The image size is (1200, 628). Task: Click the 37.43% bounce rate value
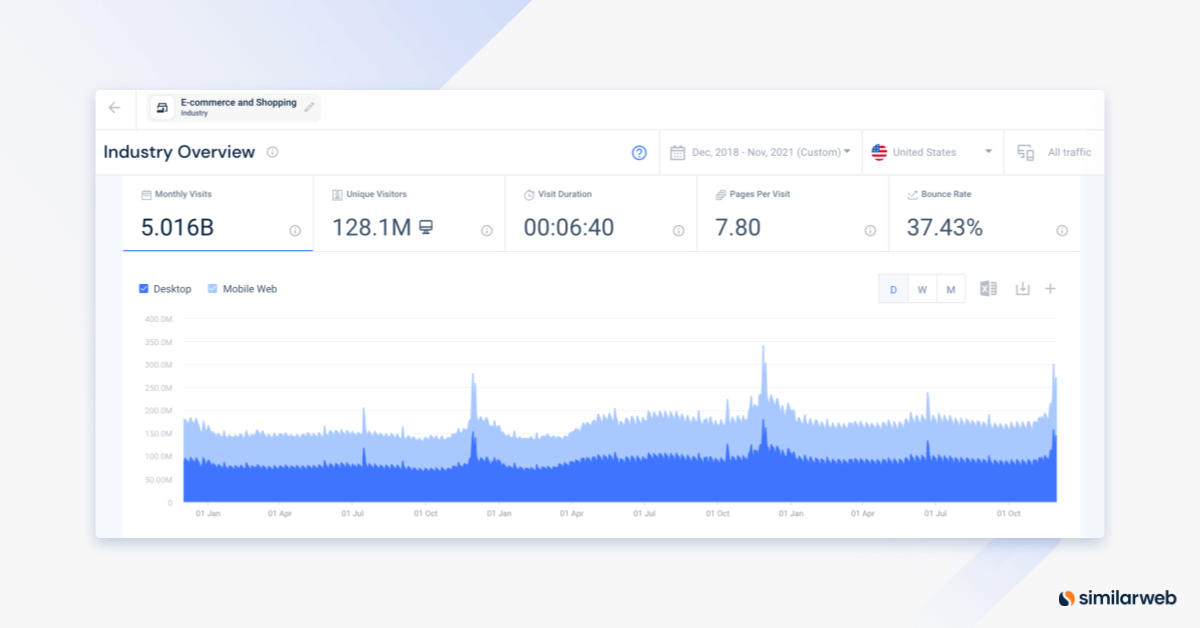(x=945, y=227)
